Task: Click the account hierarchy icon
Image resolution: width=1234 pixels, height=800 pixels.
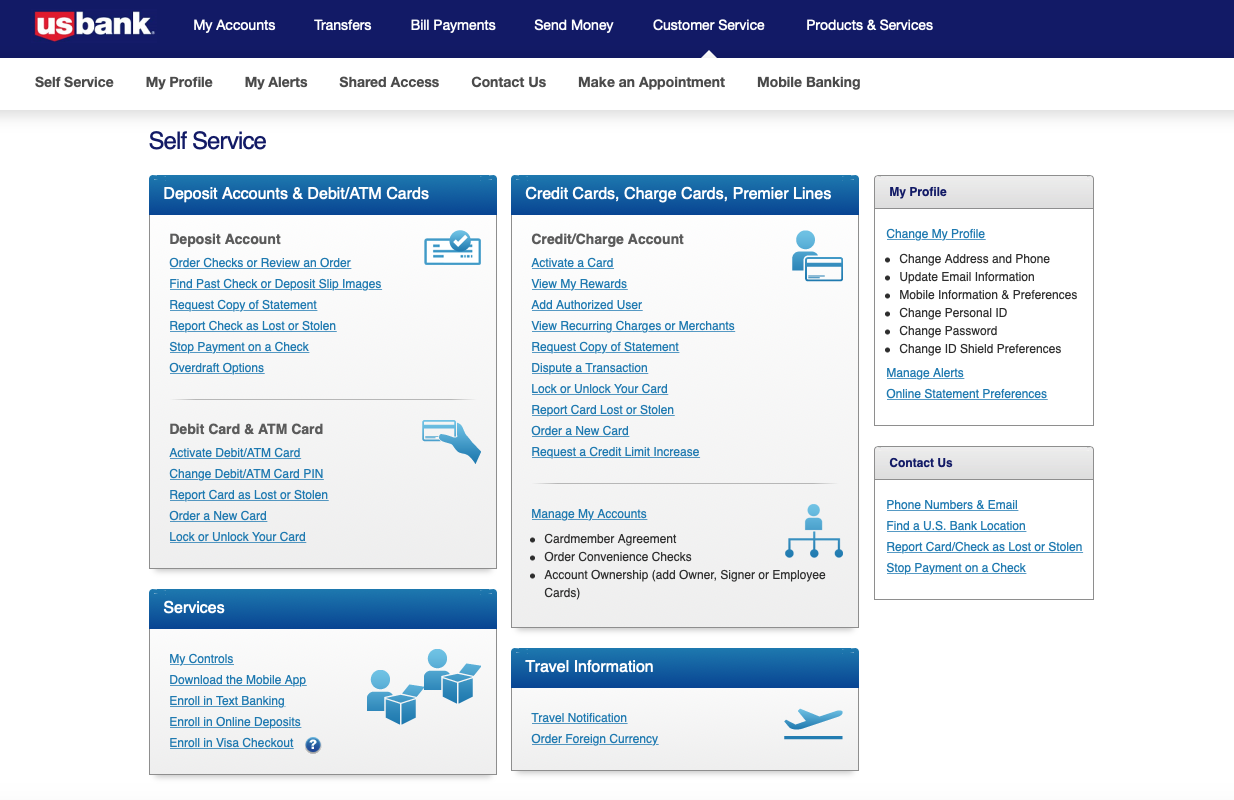Action: pyautogui.click(x=814, y=532)
